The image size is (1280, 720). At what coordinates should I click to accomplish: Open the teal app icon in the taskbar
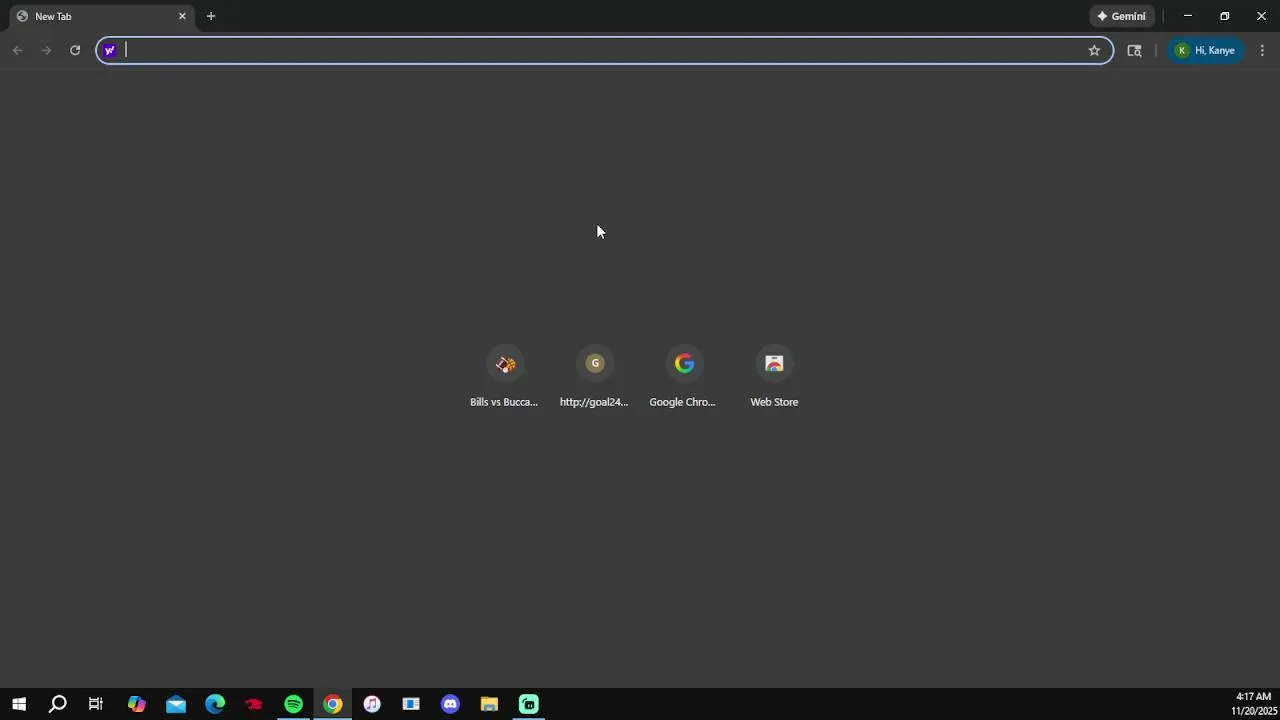[x=529, y=704]
